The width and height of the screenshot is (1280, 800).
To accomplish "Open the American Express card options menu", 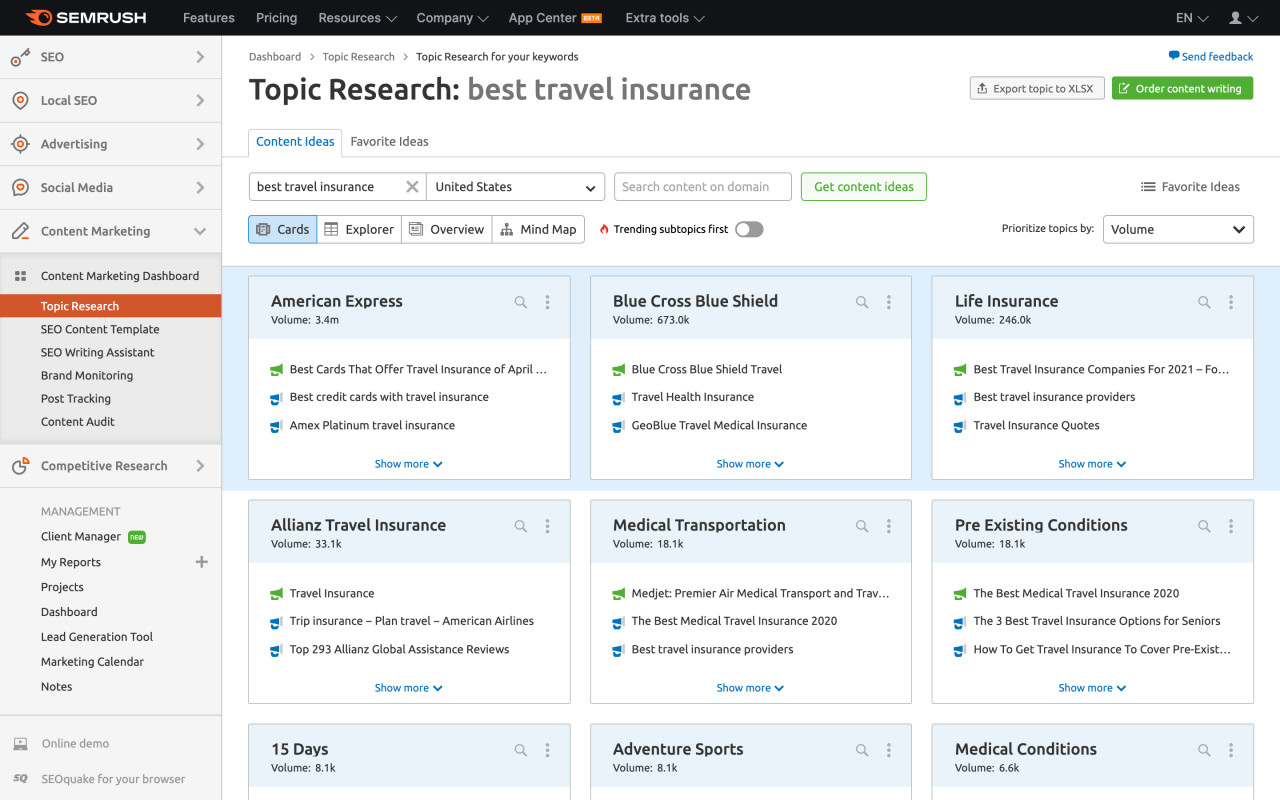I will (547, 302).
